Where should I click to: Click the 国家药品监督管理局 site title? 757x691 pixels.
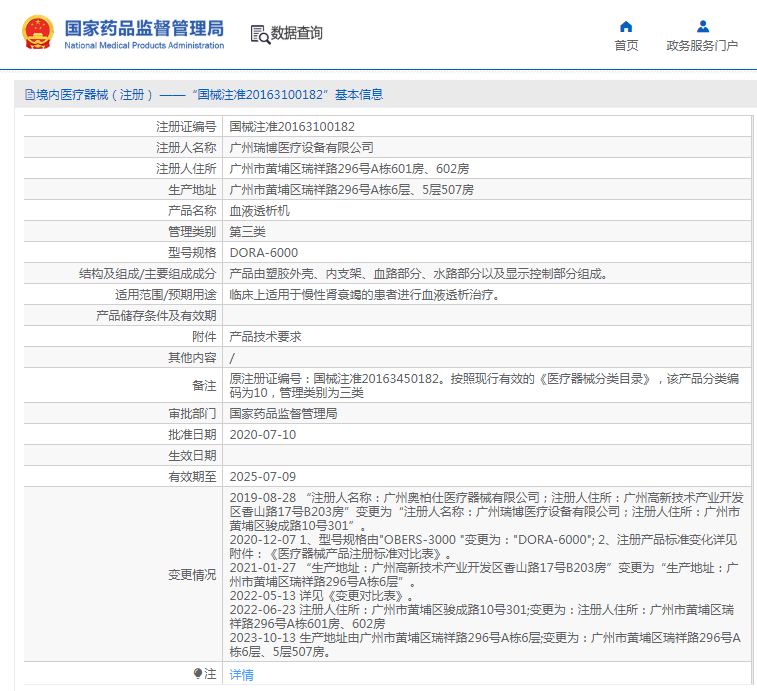(144, 28)
